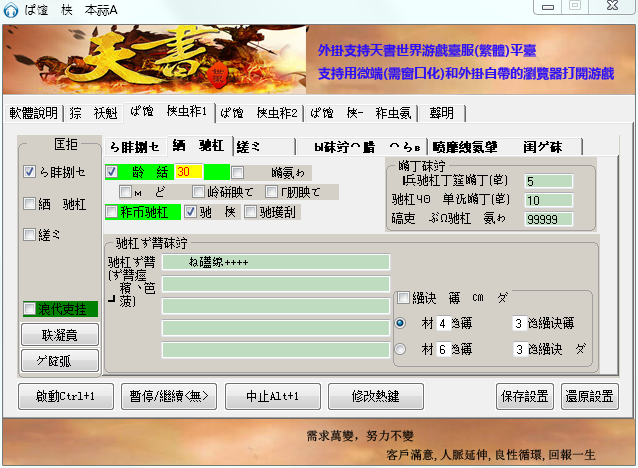The image size is (638, 468).
Task: Click the yellow input field showing 30
Action: point(187,172)
